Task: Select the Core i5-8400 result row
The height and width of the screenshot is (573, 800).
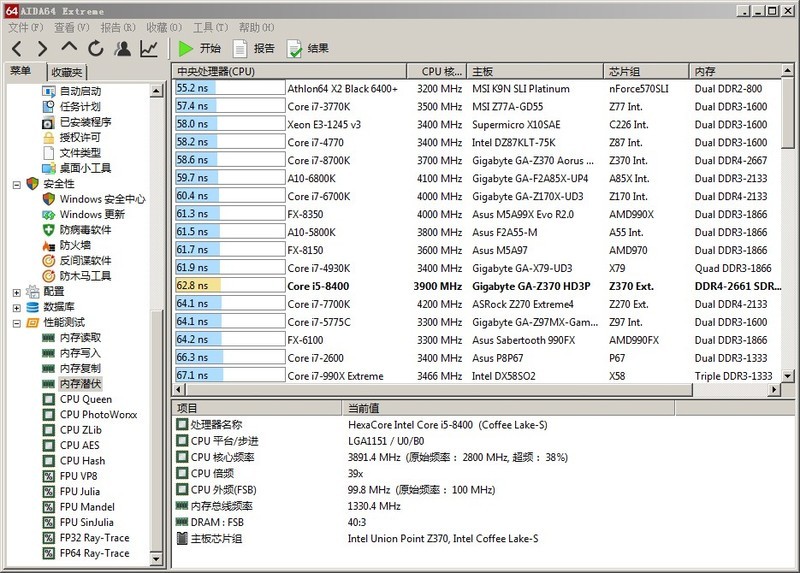Action: pos(478,286)
